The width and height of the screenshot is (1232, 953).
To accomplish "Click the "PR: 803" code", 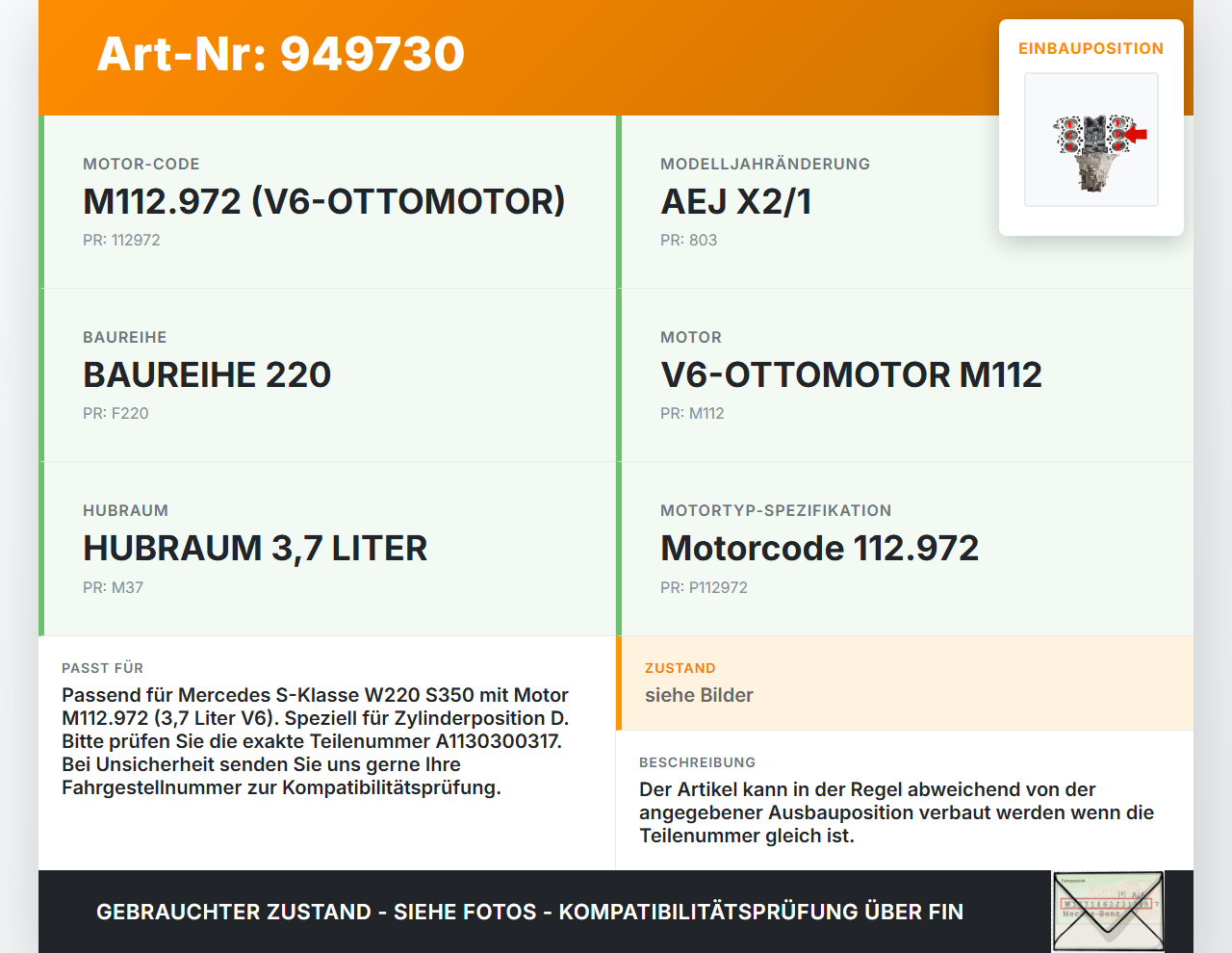I will click(x=689, y=240).
